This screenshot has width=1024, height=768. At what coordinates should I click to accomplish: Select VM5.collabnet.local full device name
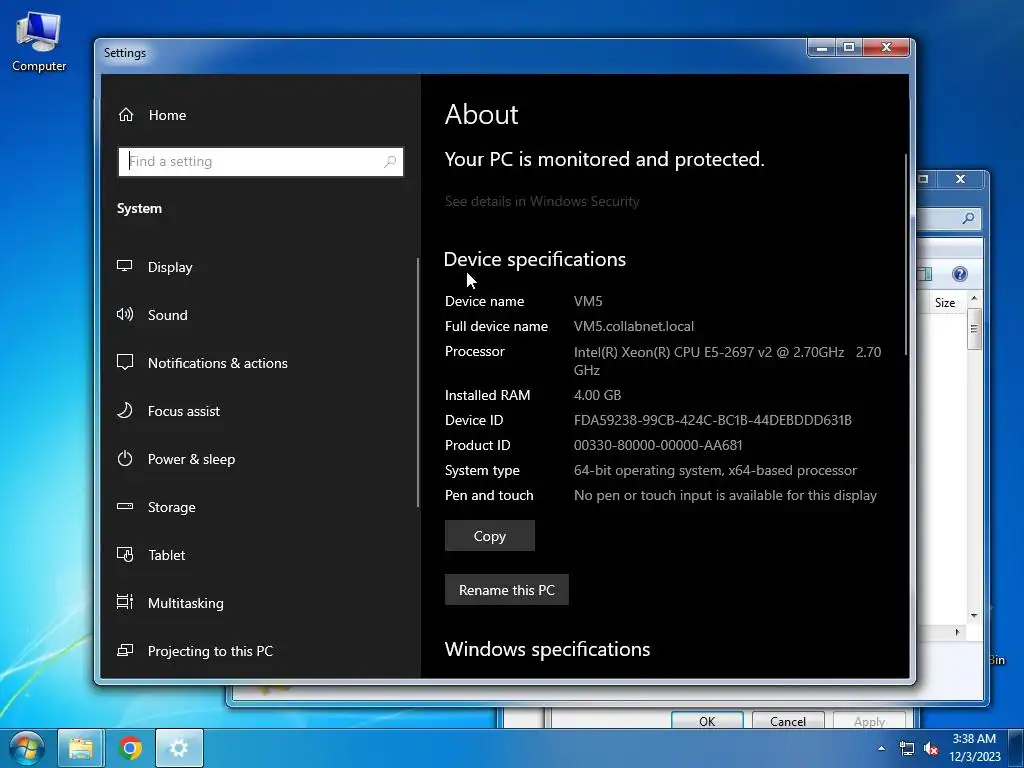click(633, 326)
